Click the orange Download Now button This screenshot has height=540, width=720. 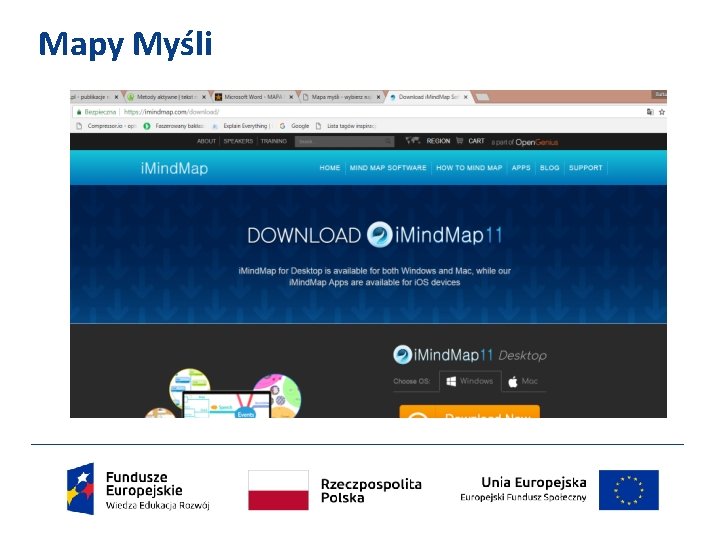tap(469, 411)
